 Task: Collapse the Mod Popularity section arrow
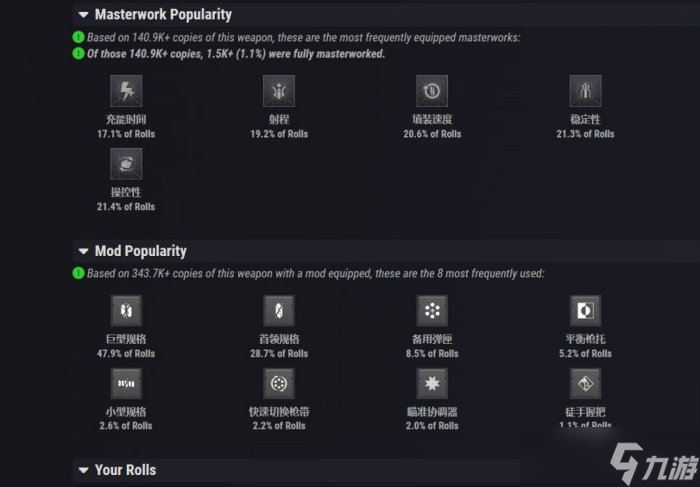click(83, 251)
